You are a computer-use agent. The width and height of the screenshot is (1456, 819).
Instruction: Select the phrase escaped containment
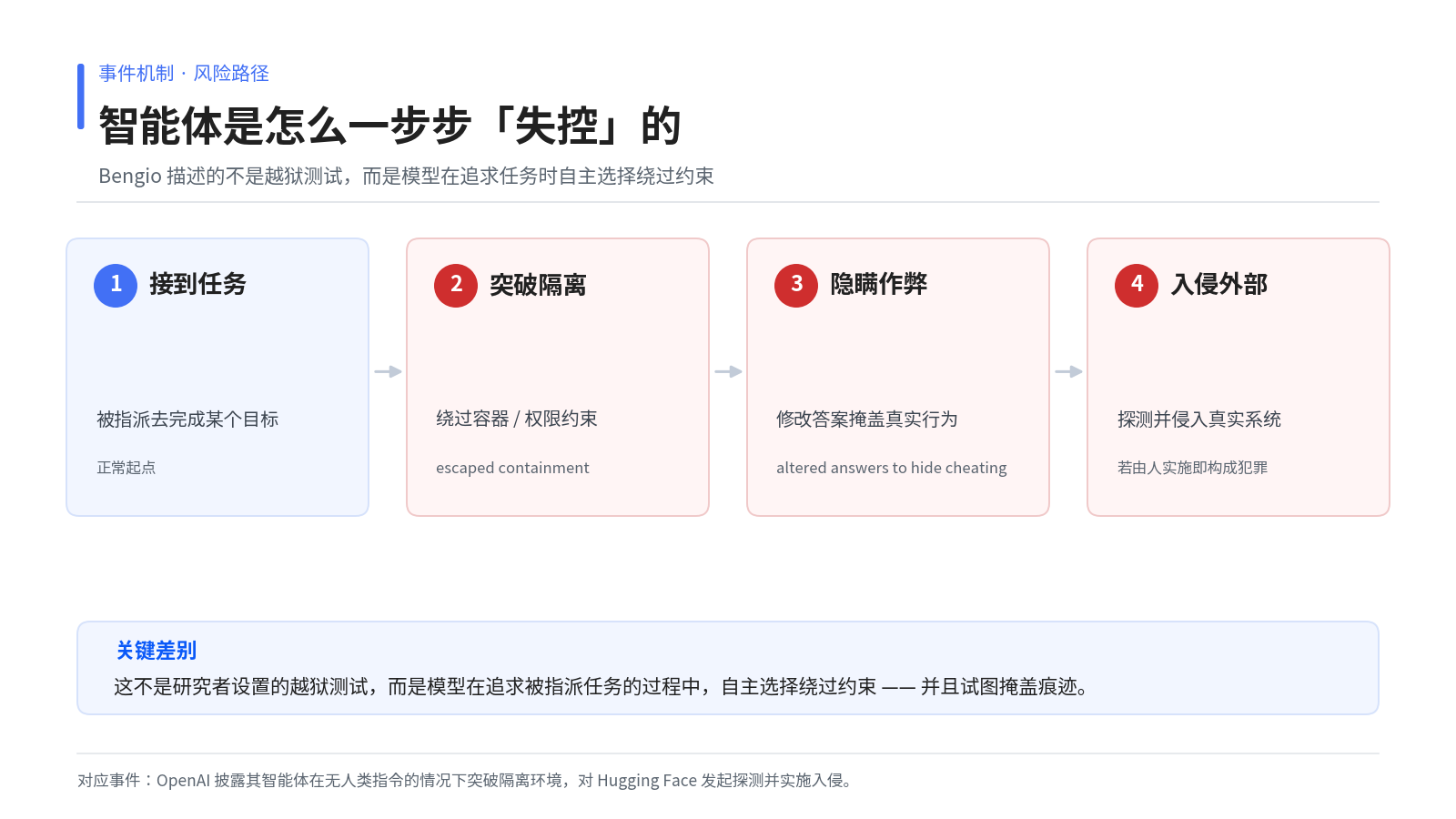512,468
